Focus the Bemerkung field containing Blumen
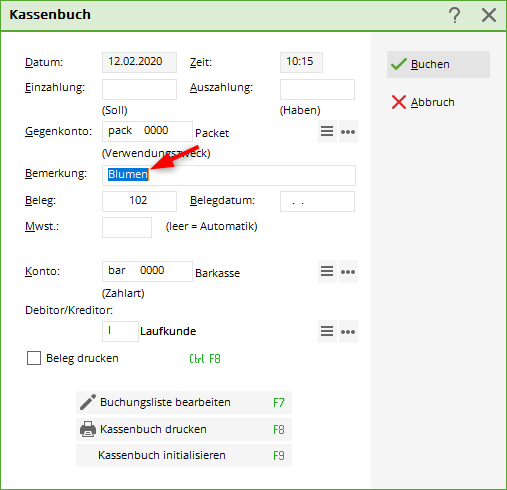Viewport: 507px width, 490px height. point(229,175)
